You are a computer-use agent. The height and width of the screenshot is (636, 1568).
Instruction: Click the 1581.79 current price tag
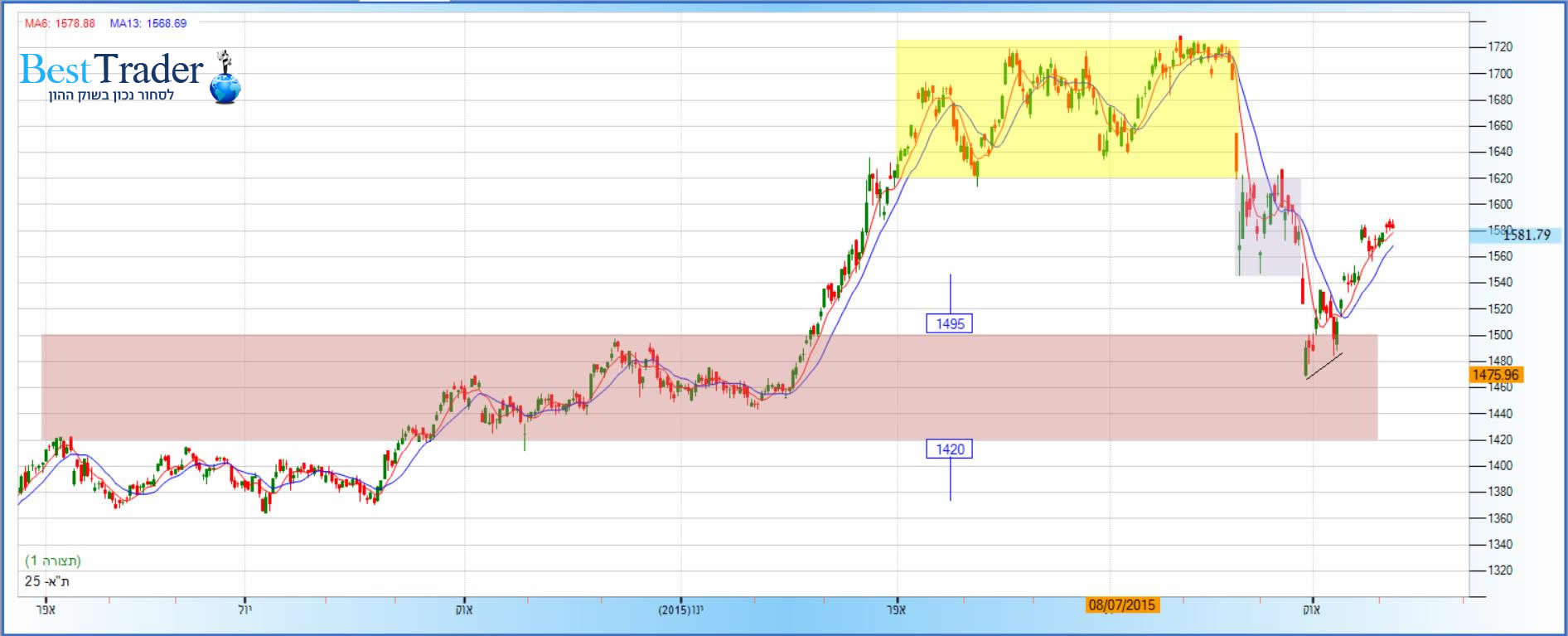click(1526, 235)
